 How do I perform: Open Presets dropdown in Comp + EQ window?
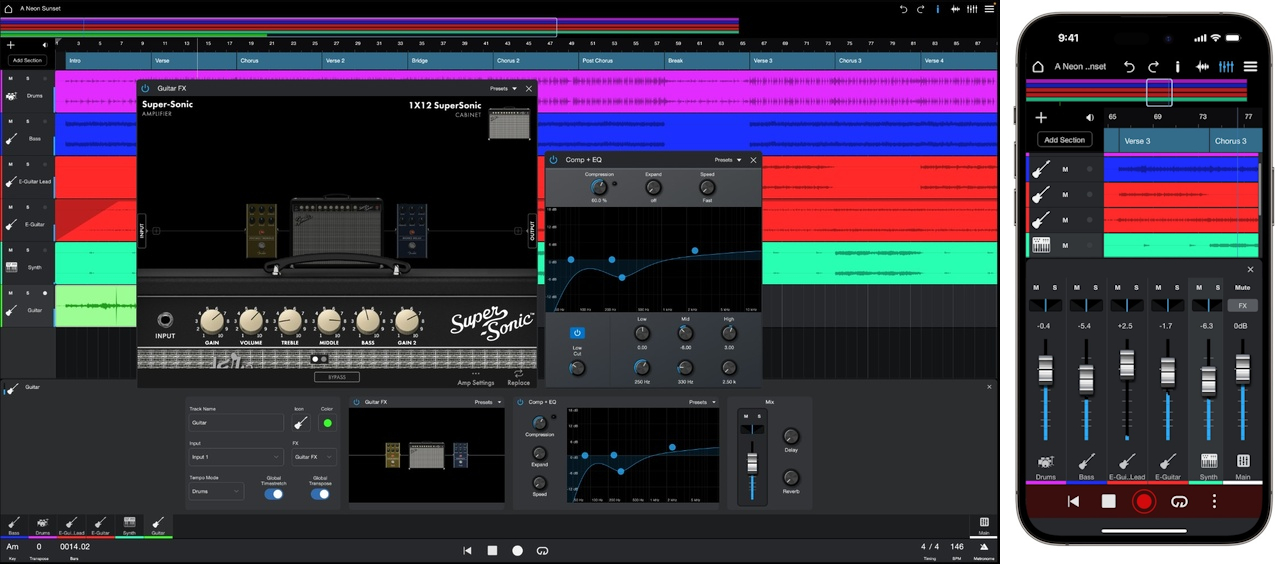pos(728,160)
